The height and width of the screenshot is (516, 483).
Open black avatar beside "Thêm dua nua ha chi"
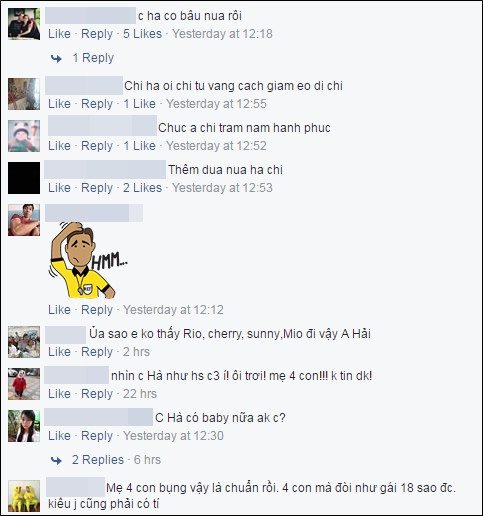click(24, 178)
